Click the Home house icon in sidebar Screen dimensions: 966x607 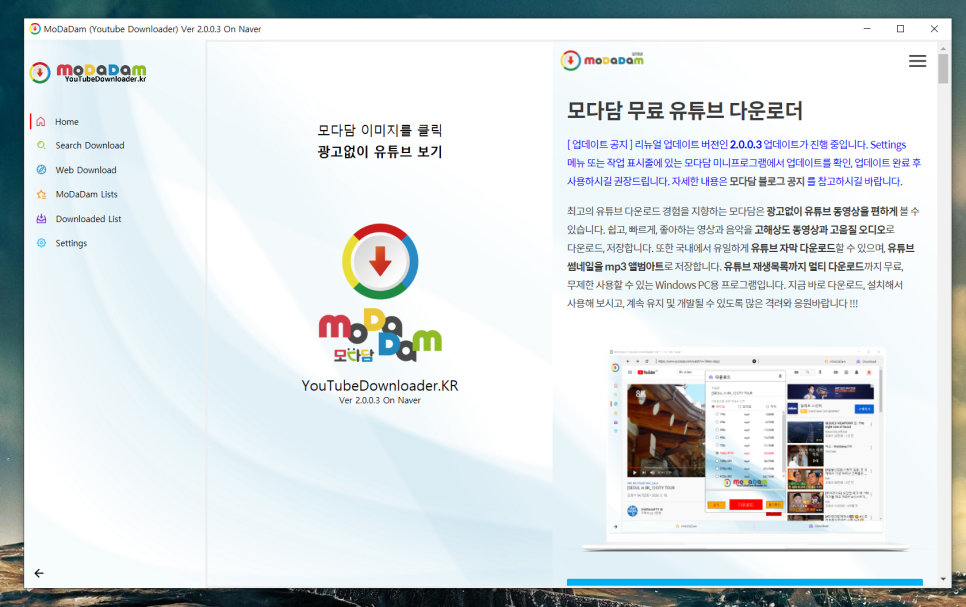(x=41, y=121)
